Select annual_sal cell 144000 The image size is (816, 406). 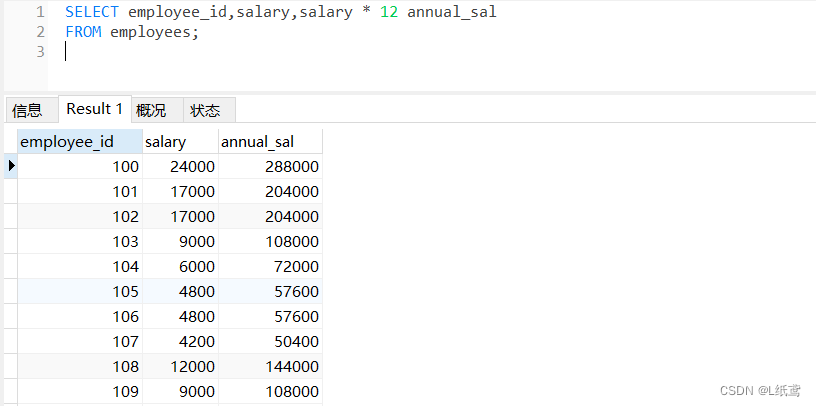click(x=270, y=366)
